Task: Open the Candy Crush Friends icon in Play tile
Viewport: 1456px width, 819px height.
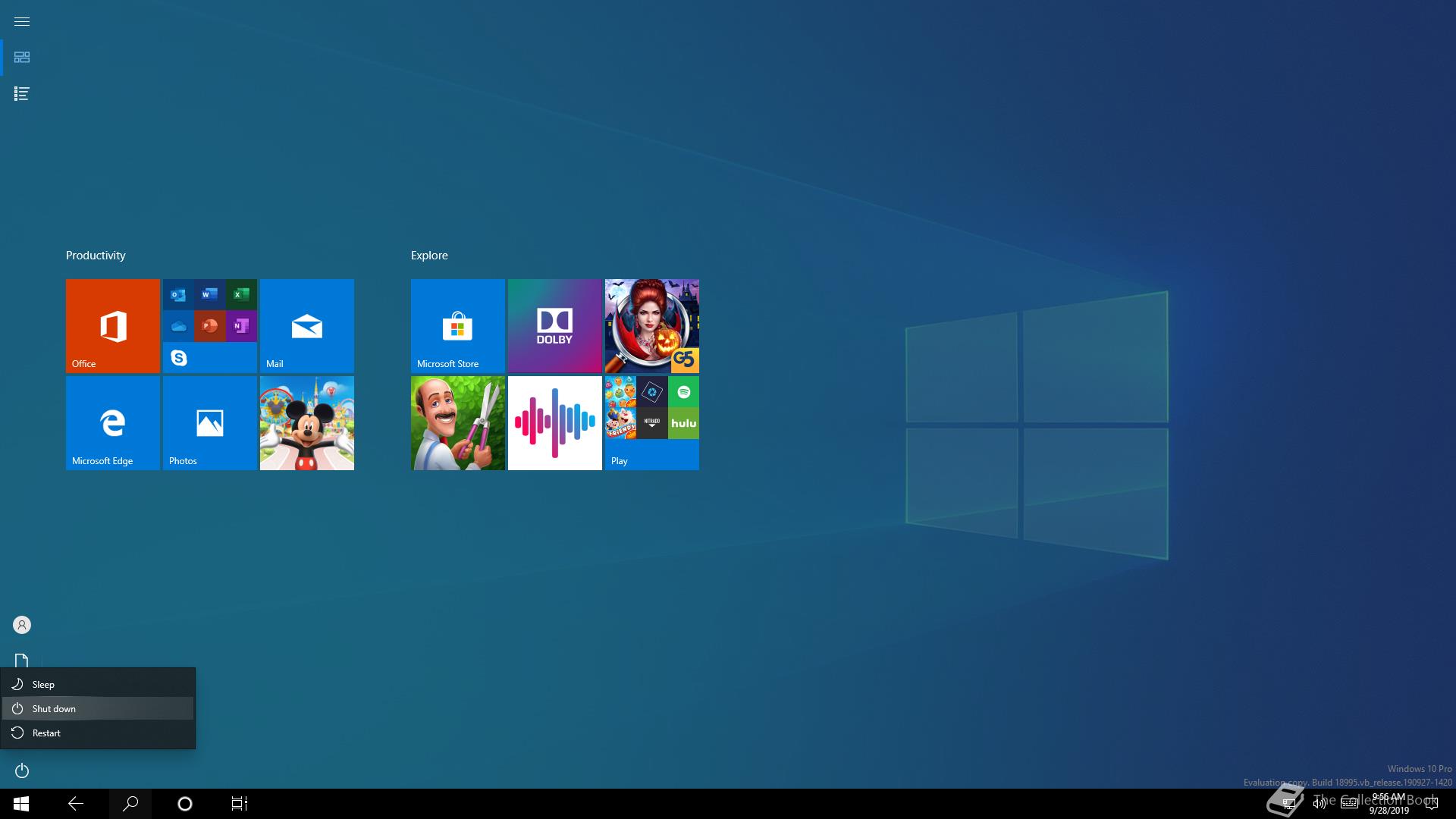Action: point(621,423)
